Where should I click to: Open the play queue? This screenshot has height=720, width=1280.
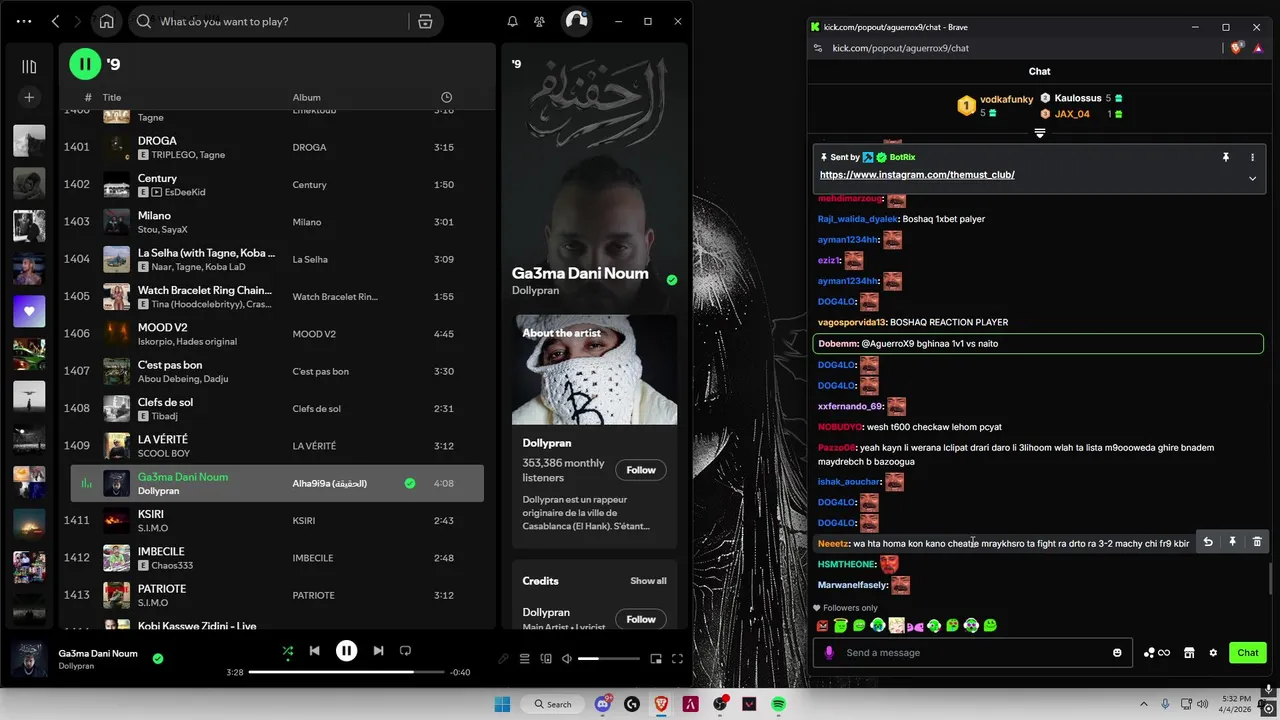pyautogui.click(x=526, y=659)
